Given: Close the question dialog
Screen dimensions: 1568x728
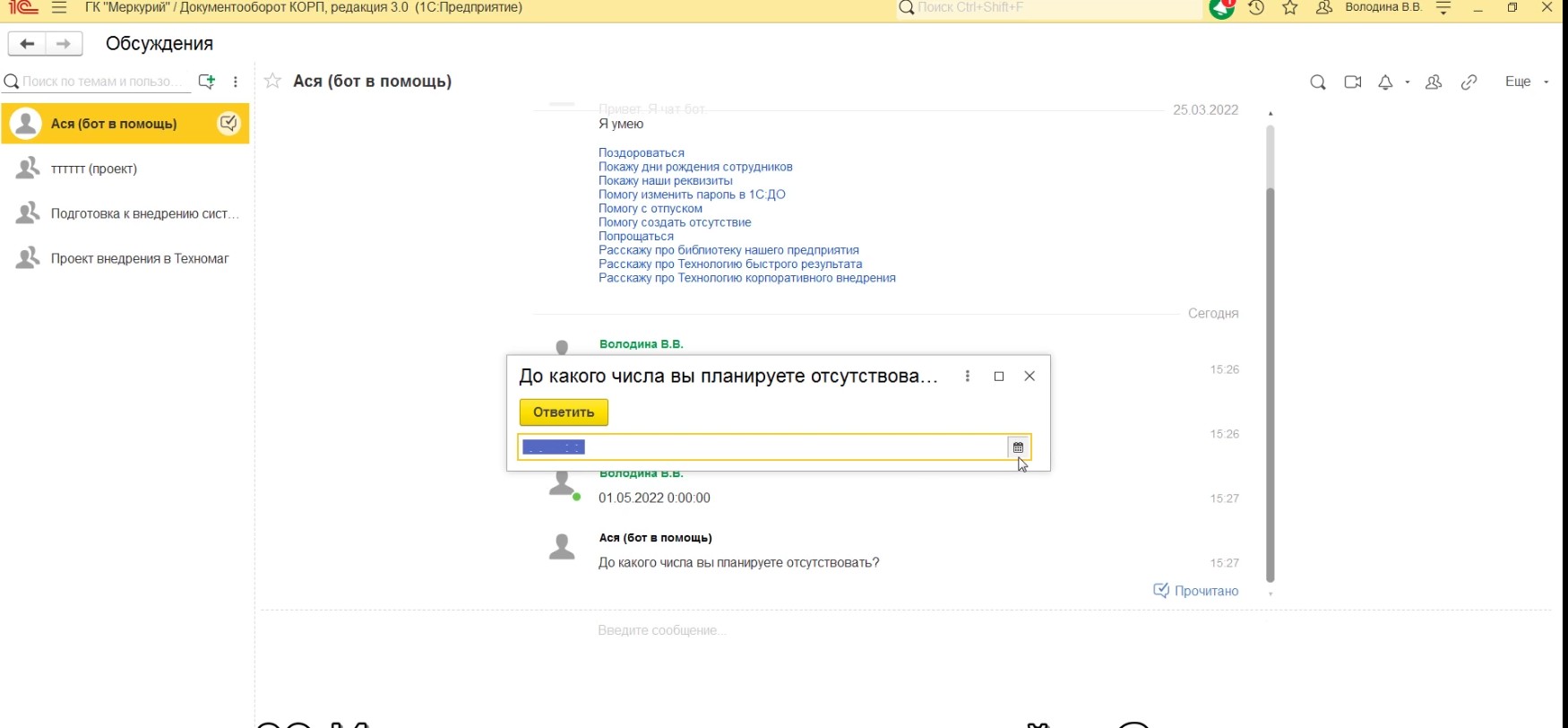Looking at the screenshot, I should click(1030, 377).
